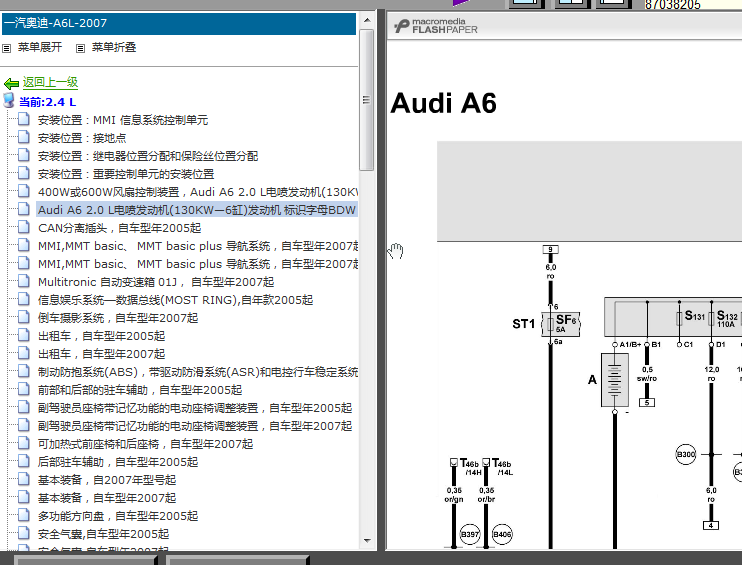
Task: Click B406 node circle in diagram
Action: pyautogui.click(x=502, y=534)
